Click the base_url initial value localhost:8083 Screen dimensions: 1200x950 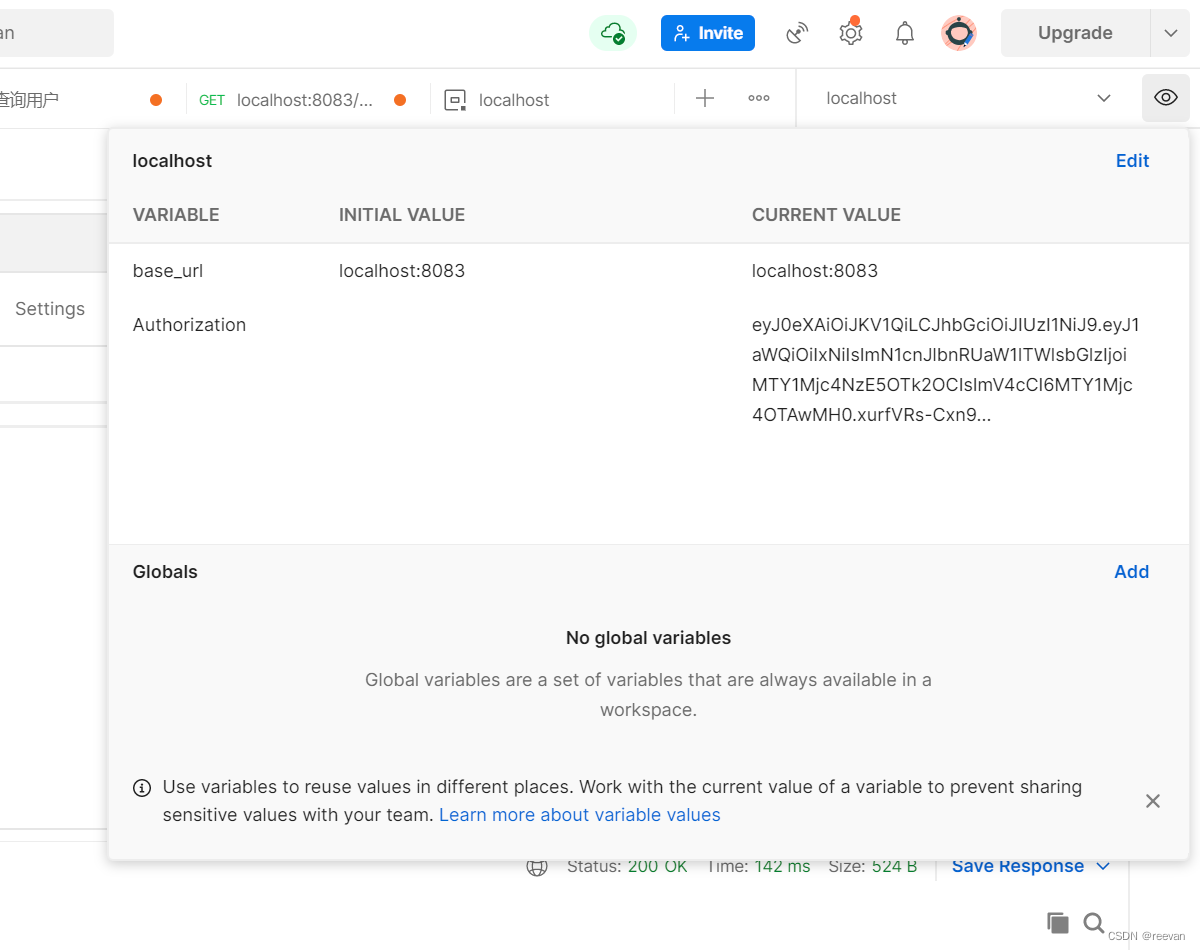tap(402, 271)
